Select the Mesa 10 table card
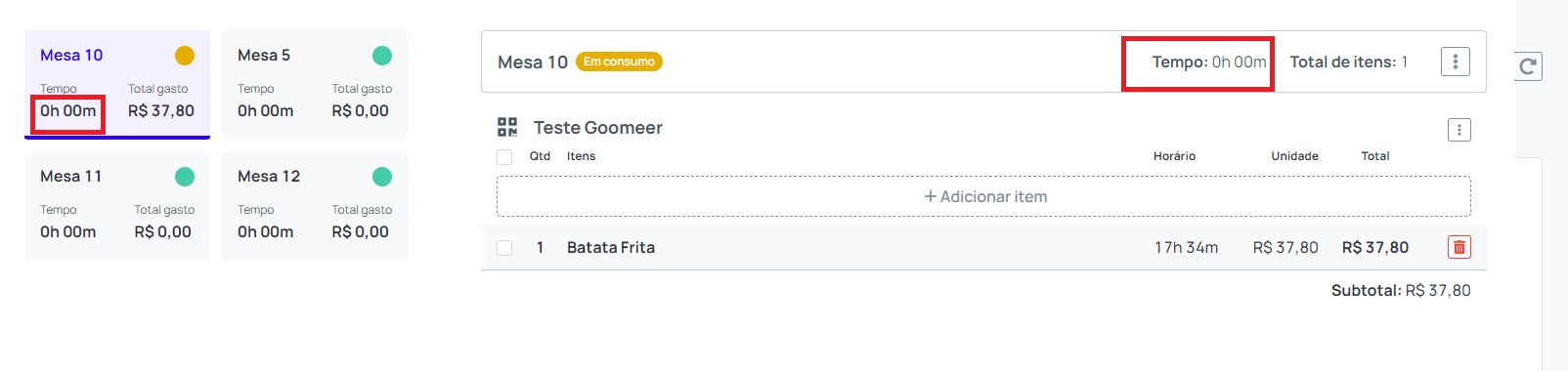The width and height of the screenshot is (1568, 371). point(117,85)
